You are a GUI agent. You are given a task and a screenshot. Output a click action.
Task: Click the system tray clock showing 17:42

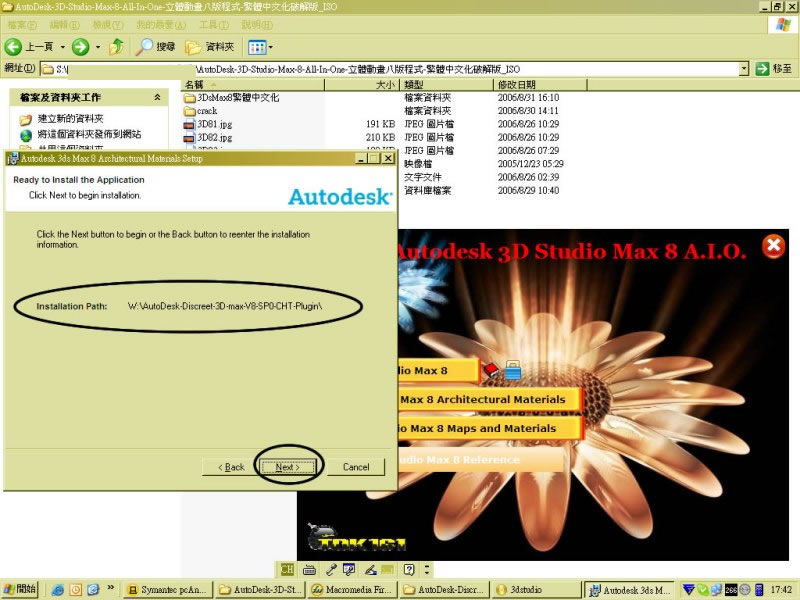coord(781,590)
